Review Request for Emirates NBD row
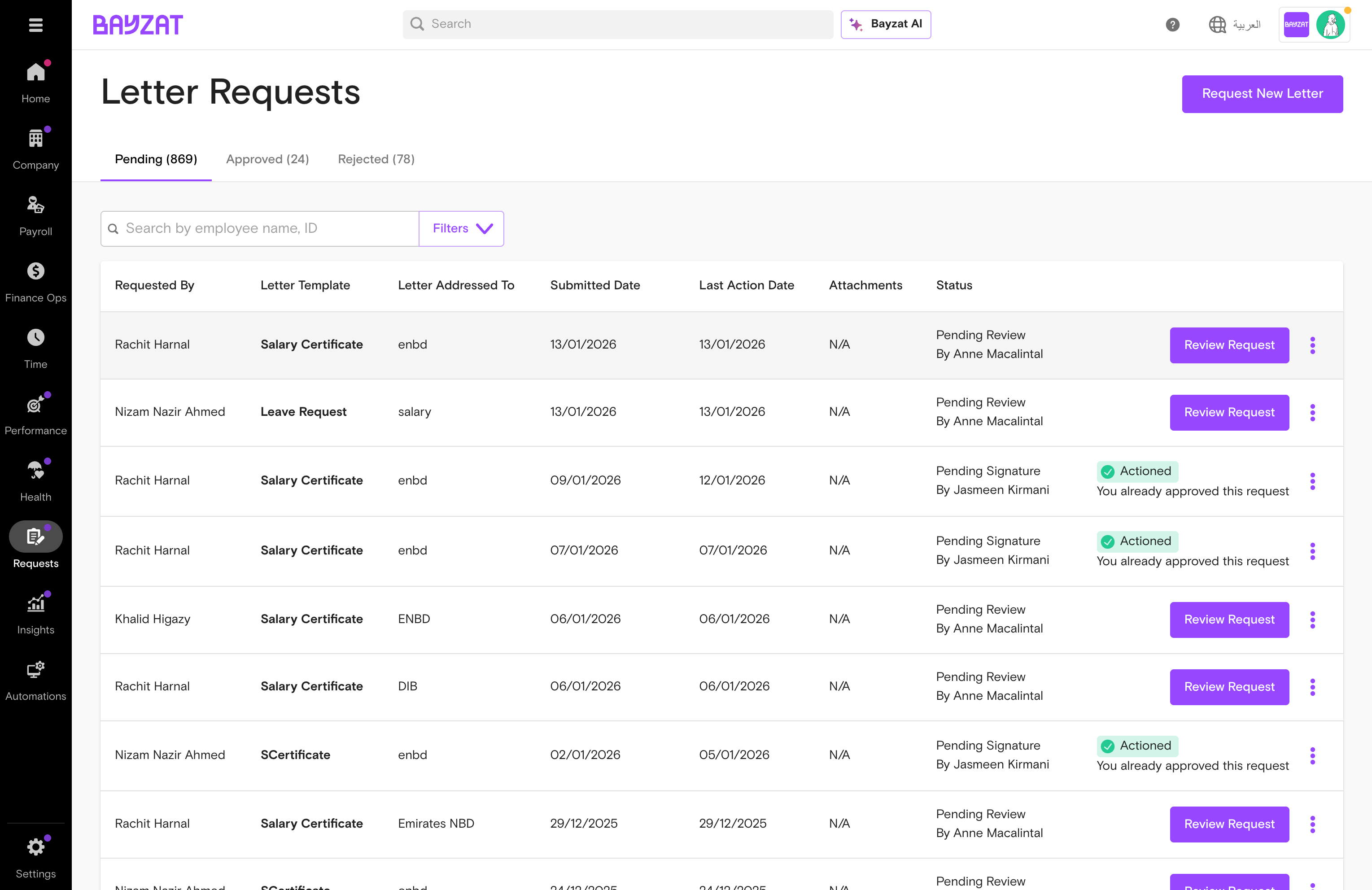The height and width of the screenshot is (890, 1372). pyautogui.click(x=1229, y=824)
